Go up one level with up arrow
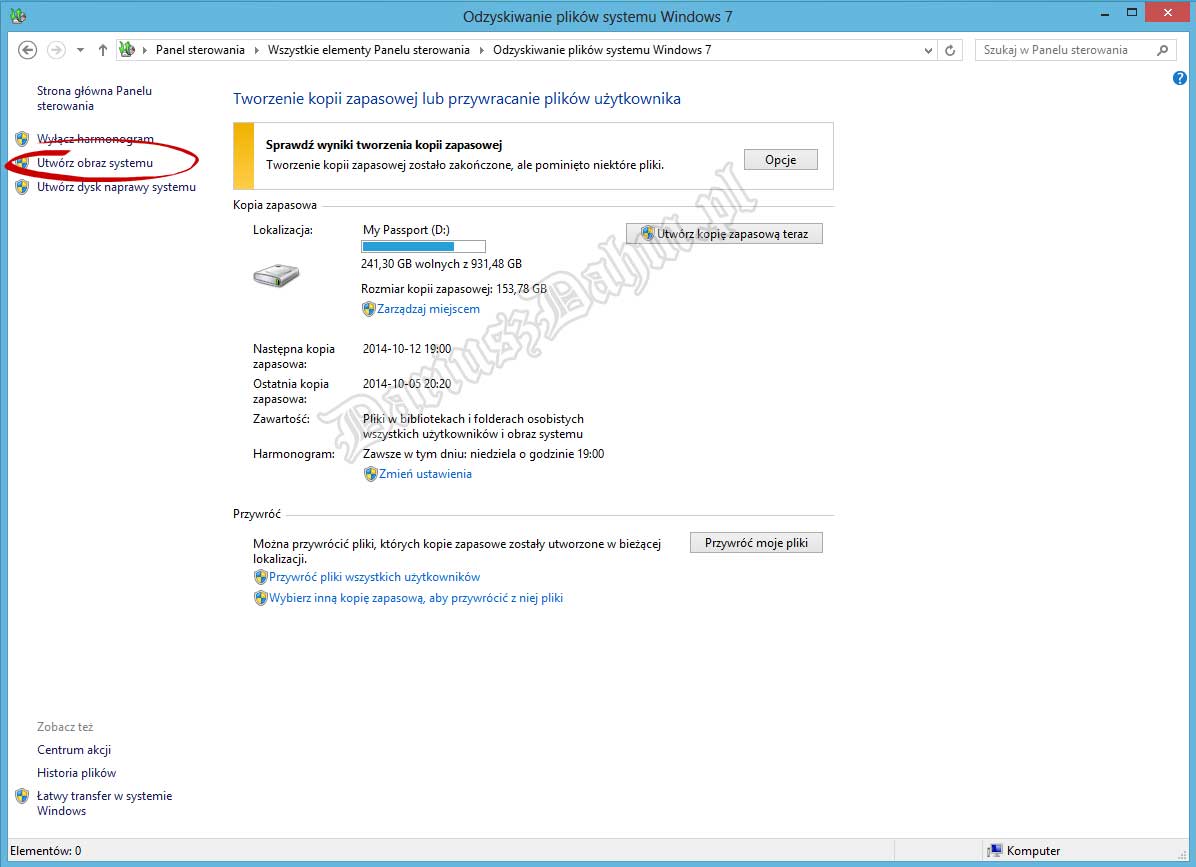1196x867 pixels. [103, 50]
